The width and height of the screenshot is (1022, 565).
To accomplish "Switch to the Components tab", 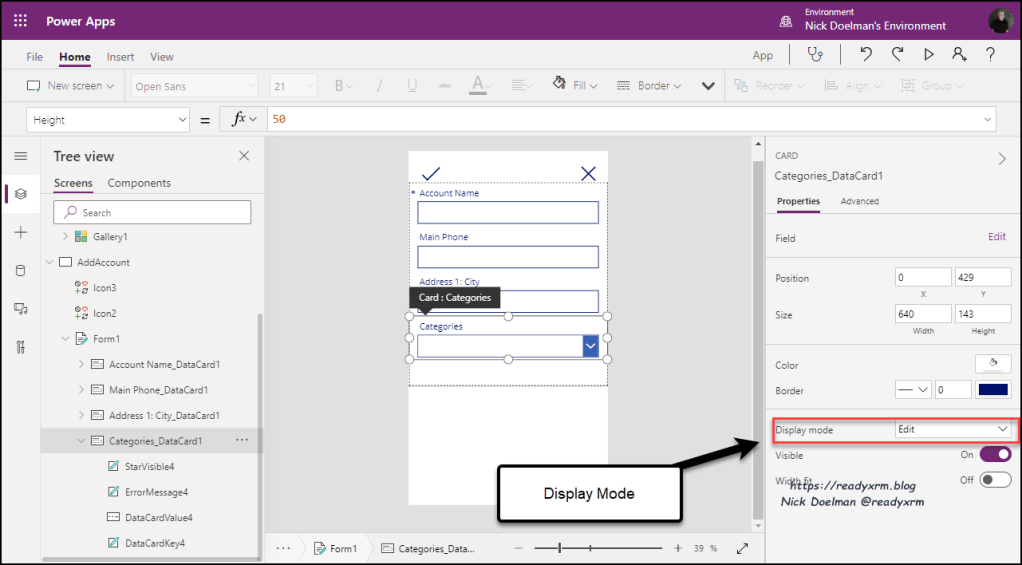I will click(139, 183).
